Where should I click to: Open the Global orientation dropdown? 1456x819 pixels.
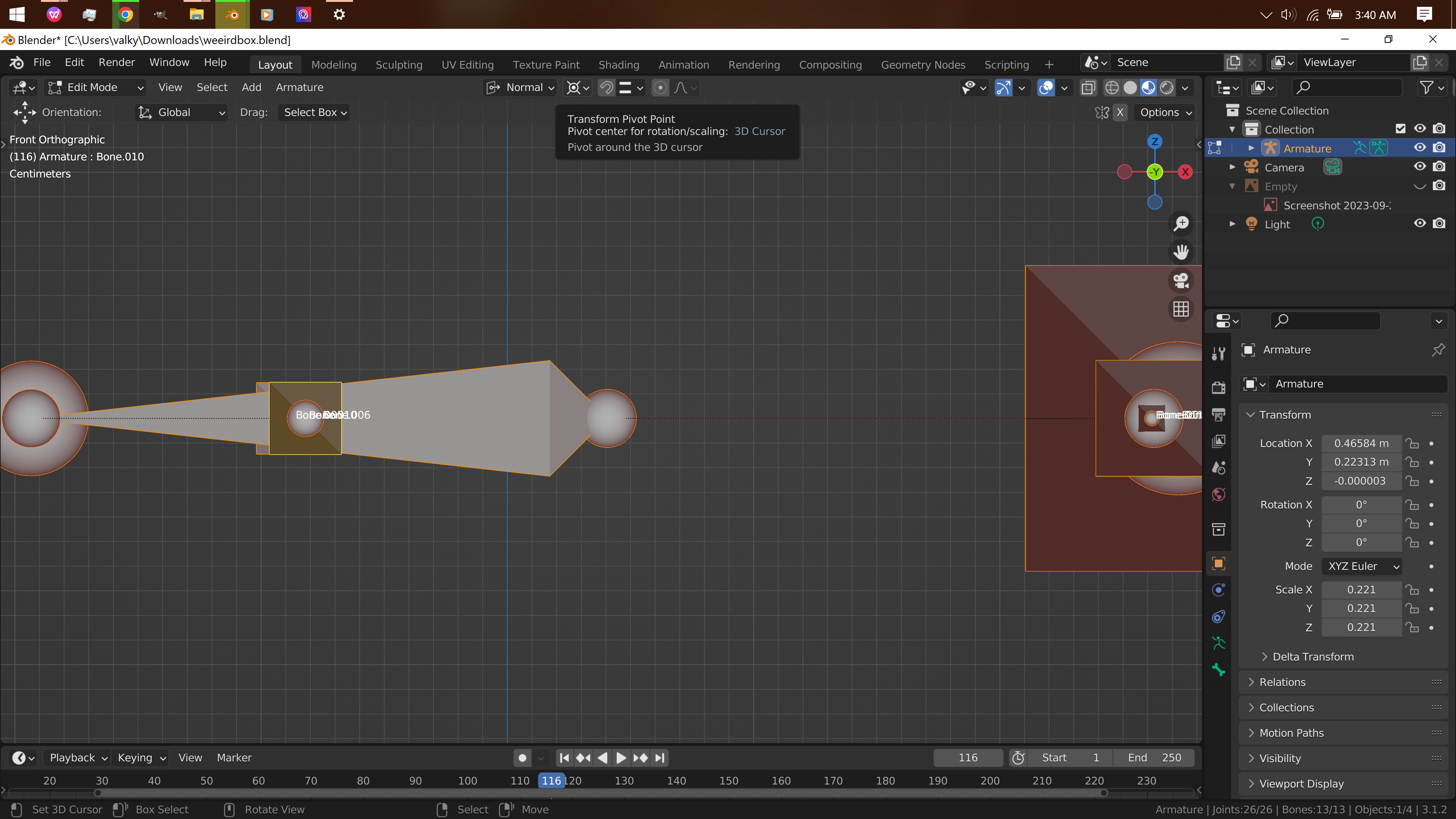click(182, 113)
